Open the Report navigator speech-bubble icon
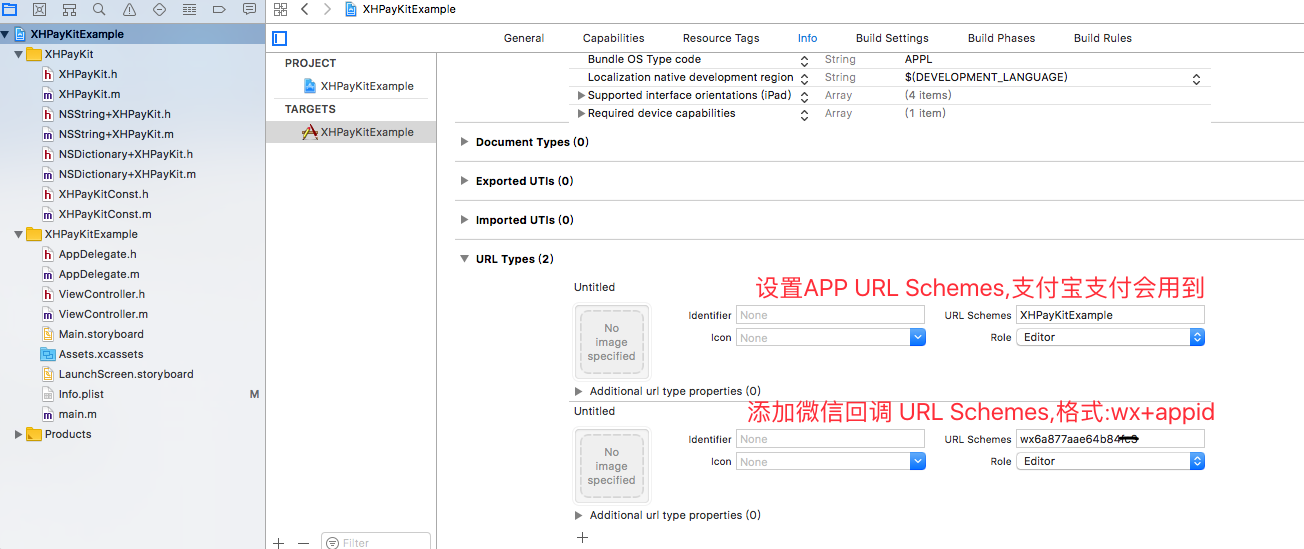Viewport: 1304px width, 549px height. (x=250, y=9)
